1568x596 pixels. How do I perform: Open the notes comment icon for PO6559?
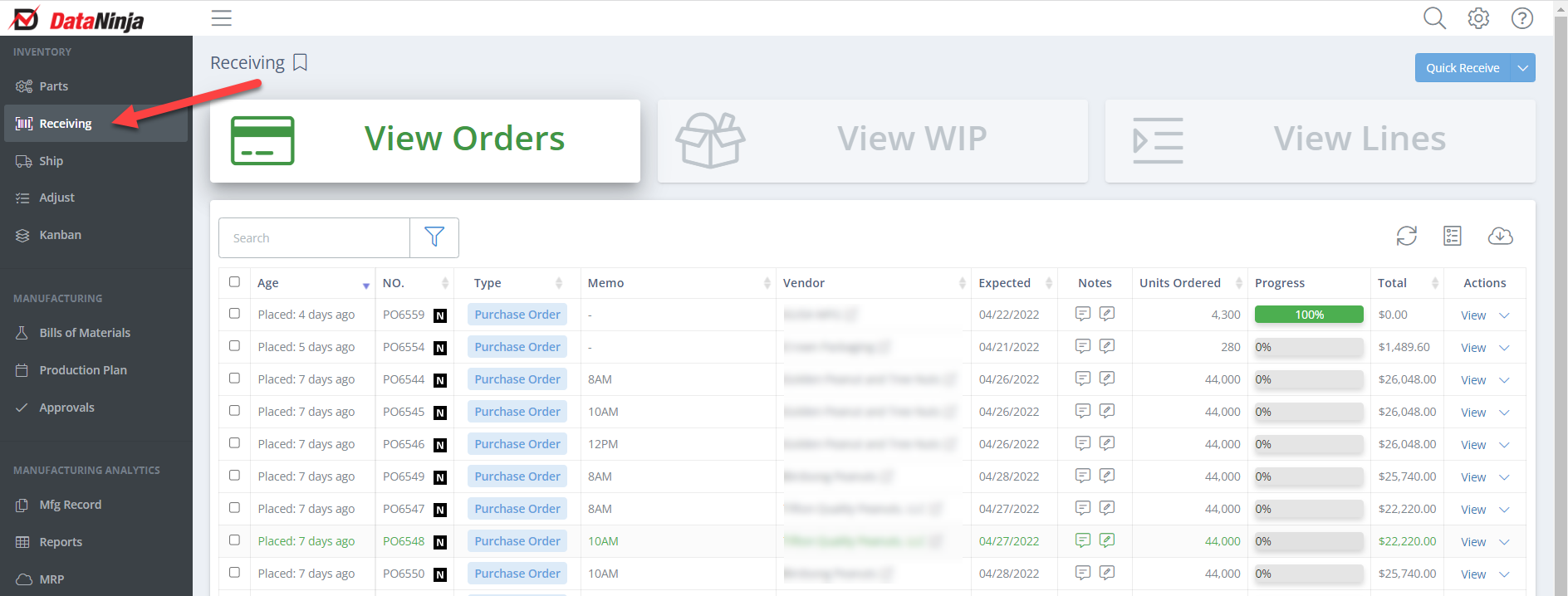pos(1083,314)
